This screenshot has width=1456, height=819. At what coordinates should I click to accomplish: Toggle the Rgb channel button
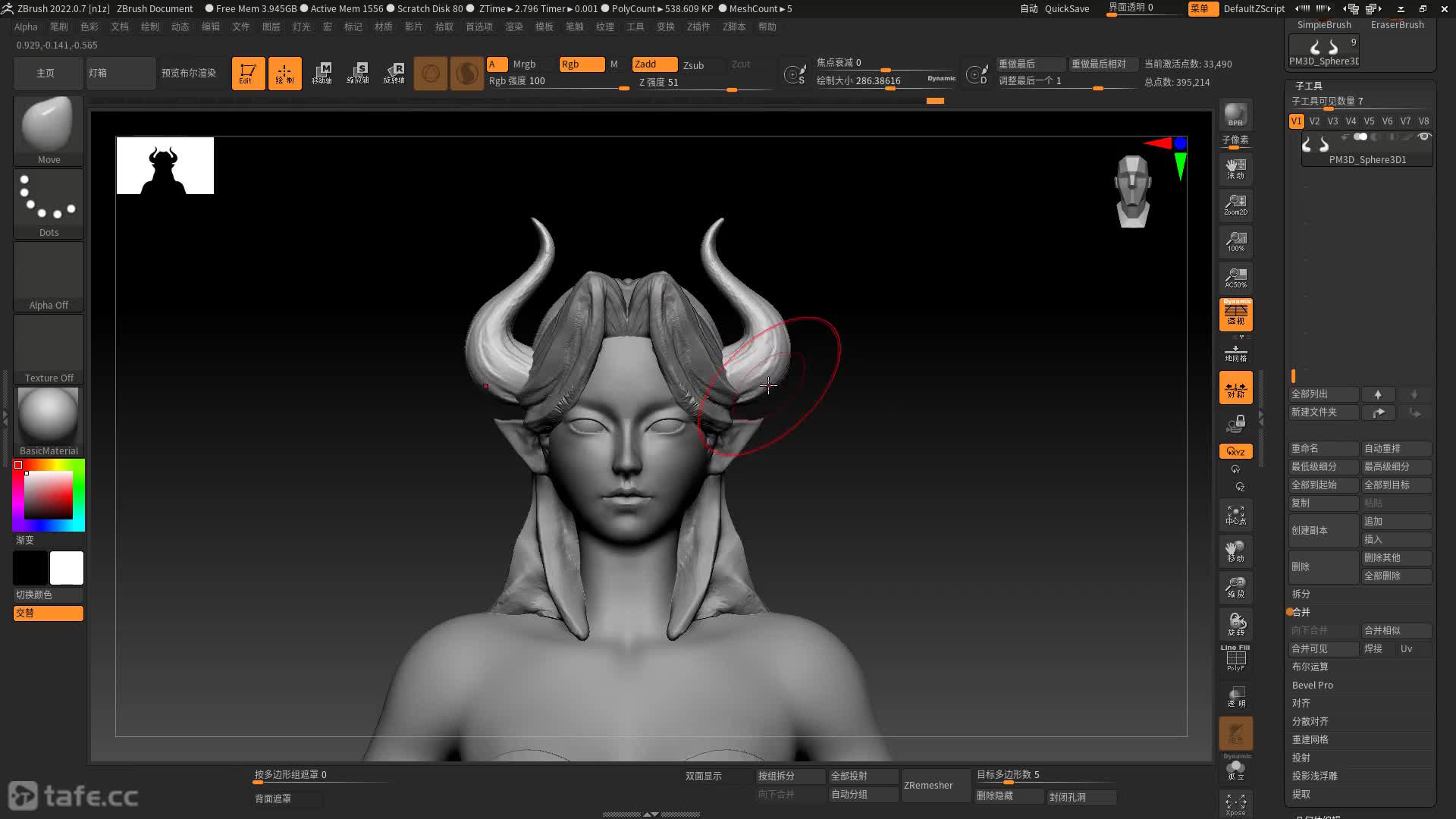click(x=582, y=64)
